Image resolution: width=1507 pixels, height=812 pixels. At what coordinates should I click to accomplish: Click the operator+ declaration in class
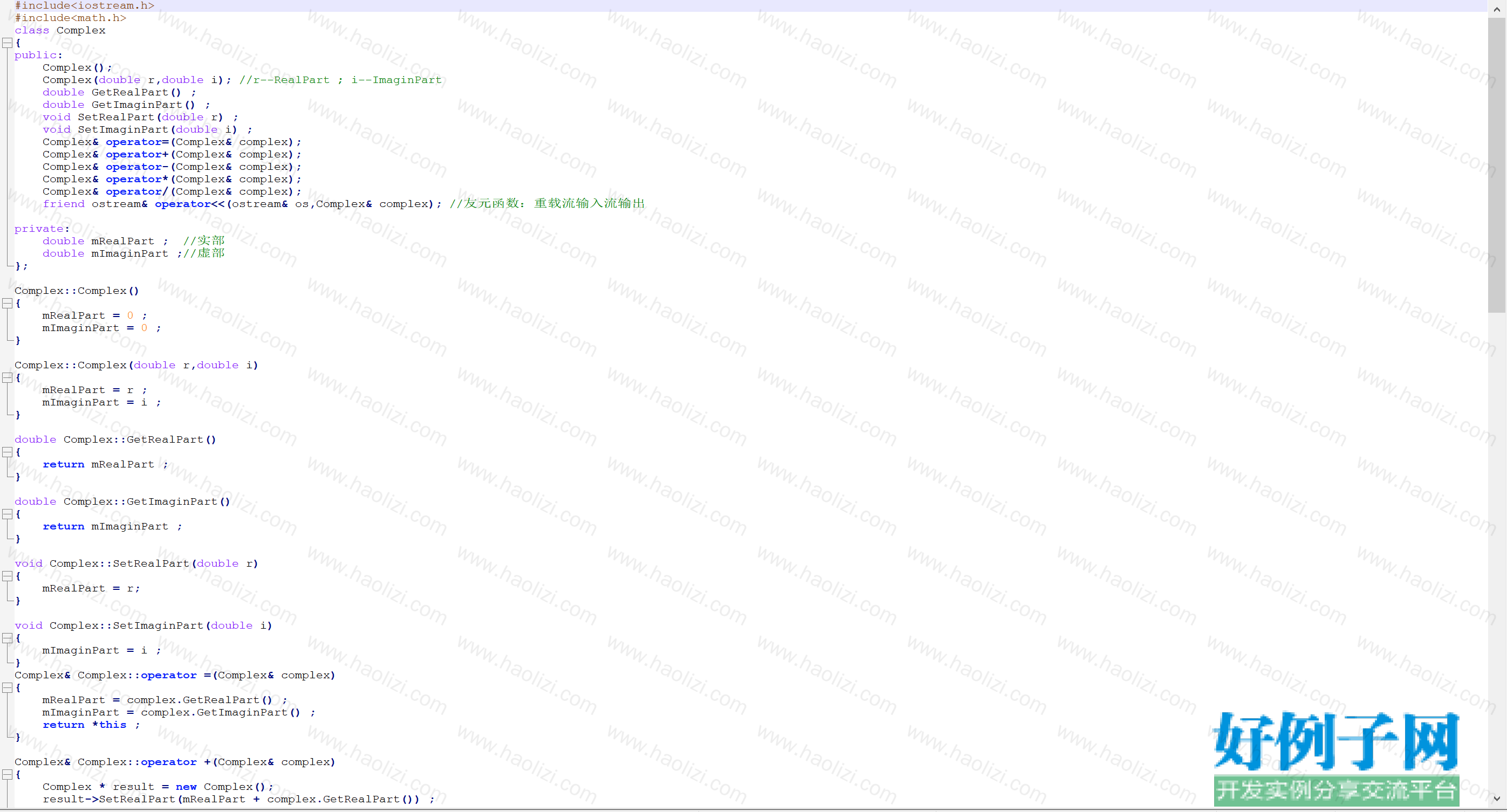(172, 154)
